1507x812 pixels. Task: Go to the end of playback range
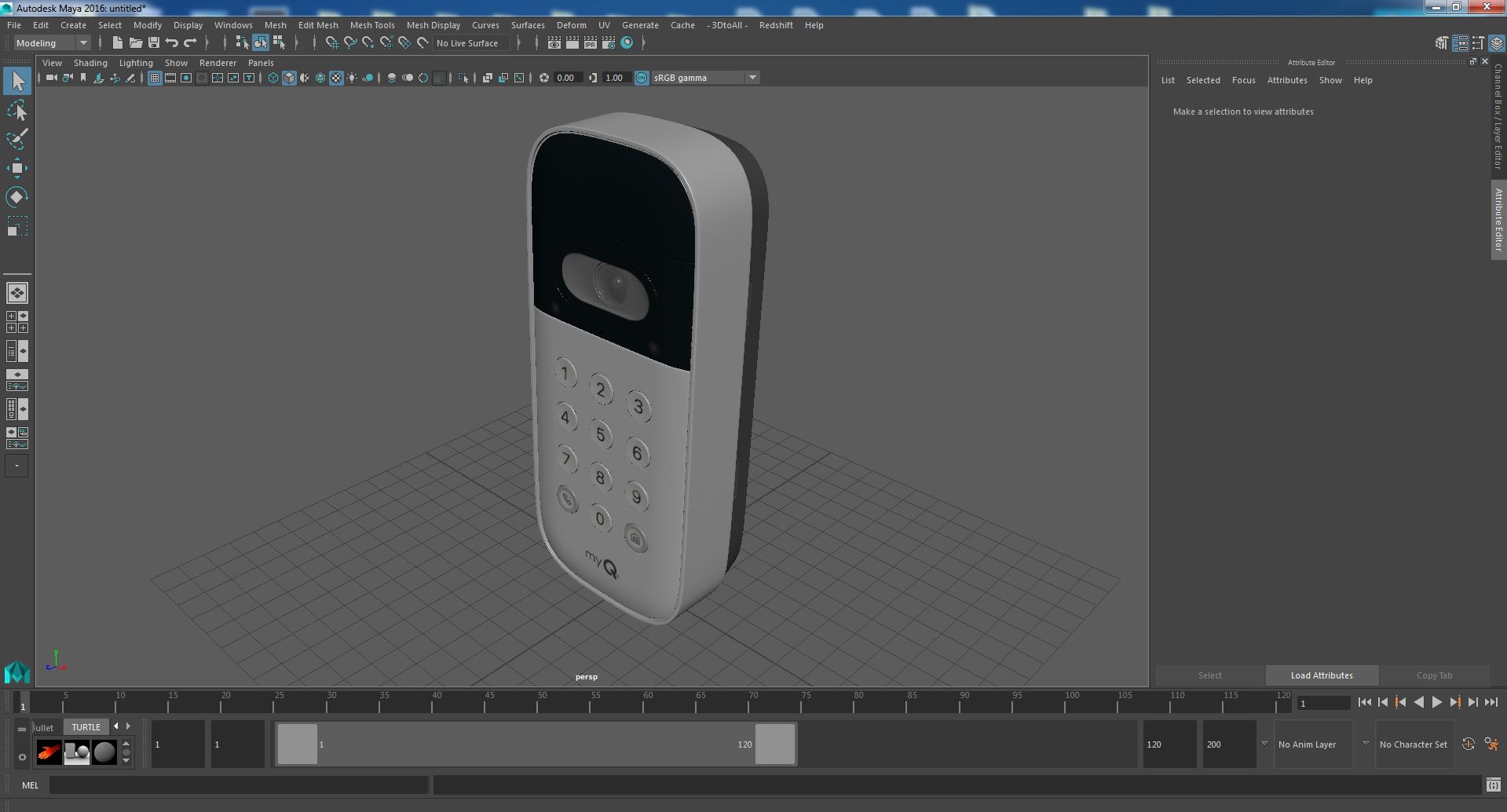pos(1491,703)
